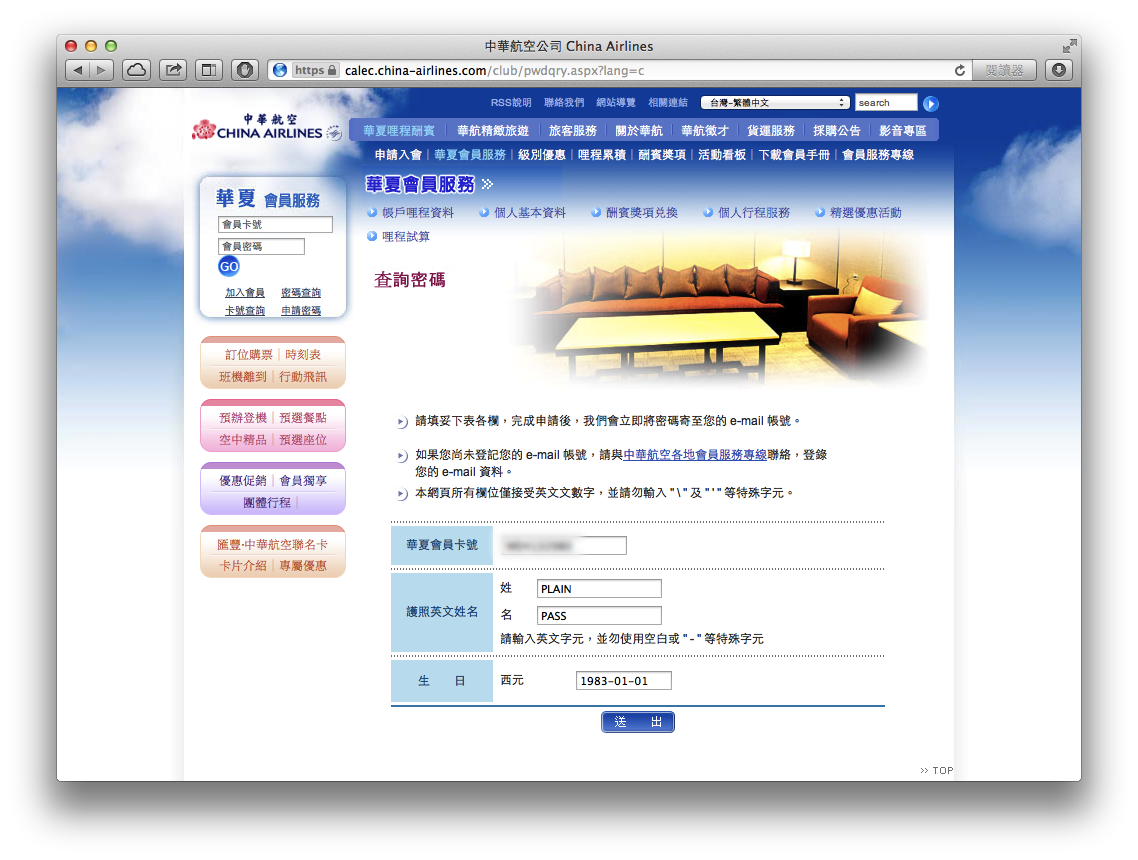This screenshot has height=860, width=1138.
Task: Click the blue search go arrow icon
Action: (930, 104)
